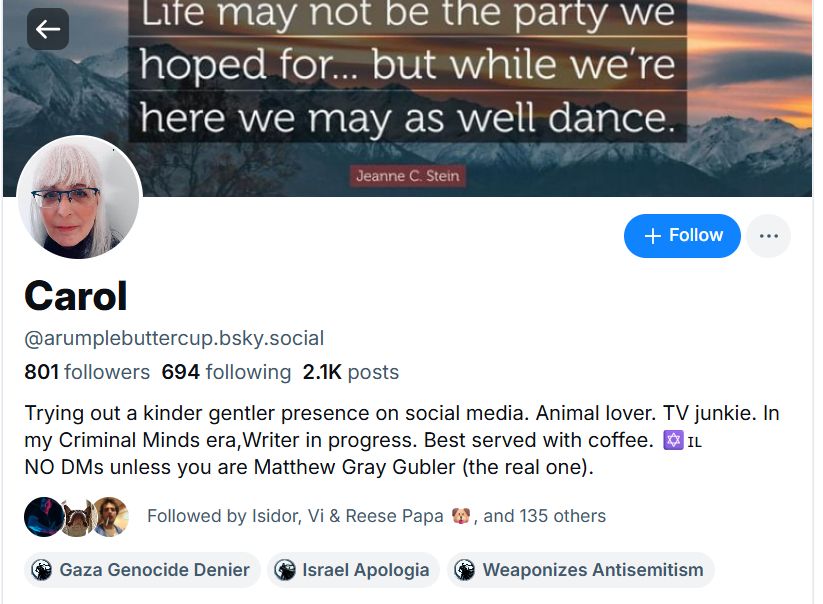Click the Jeanne C. Stein attribution on the banner
Viewport: 823px width, 604px height.
click(408, 175)
